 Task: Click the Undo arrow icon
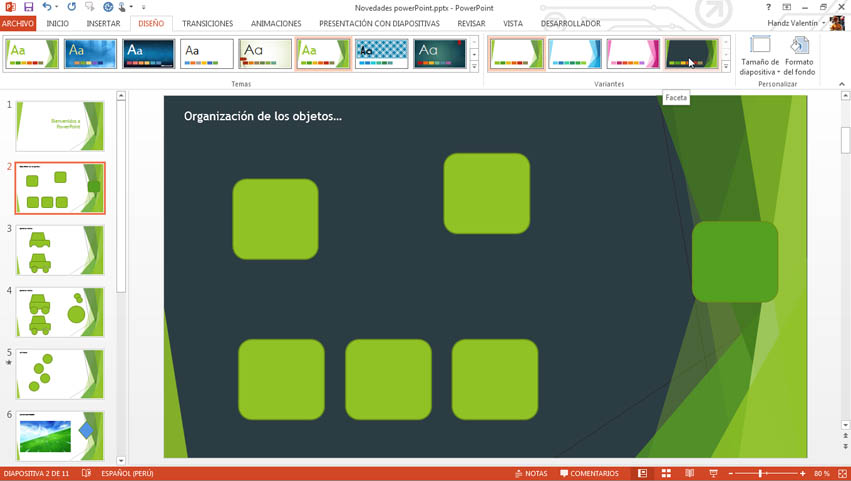pos(46,7)
